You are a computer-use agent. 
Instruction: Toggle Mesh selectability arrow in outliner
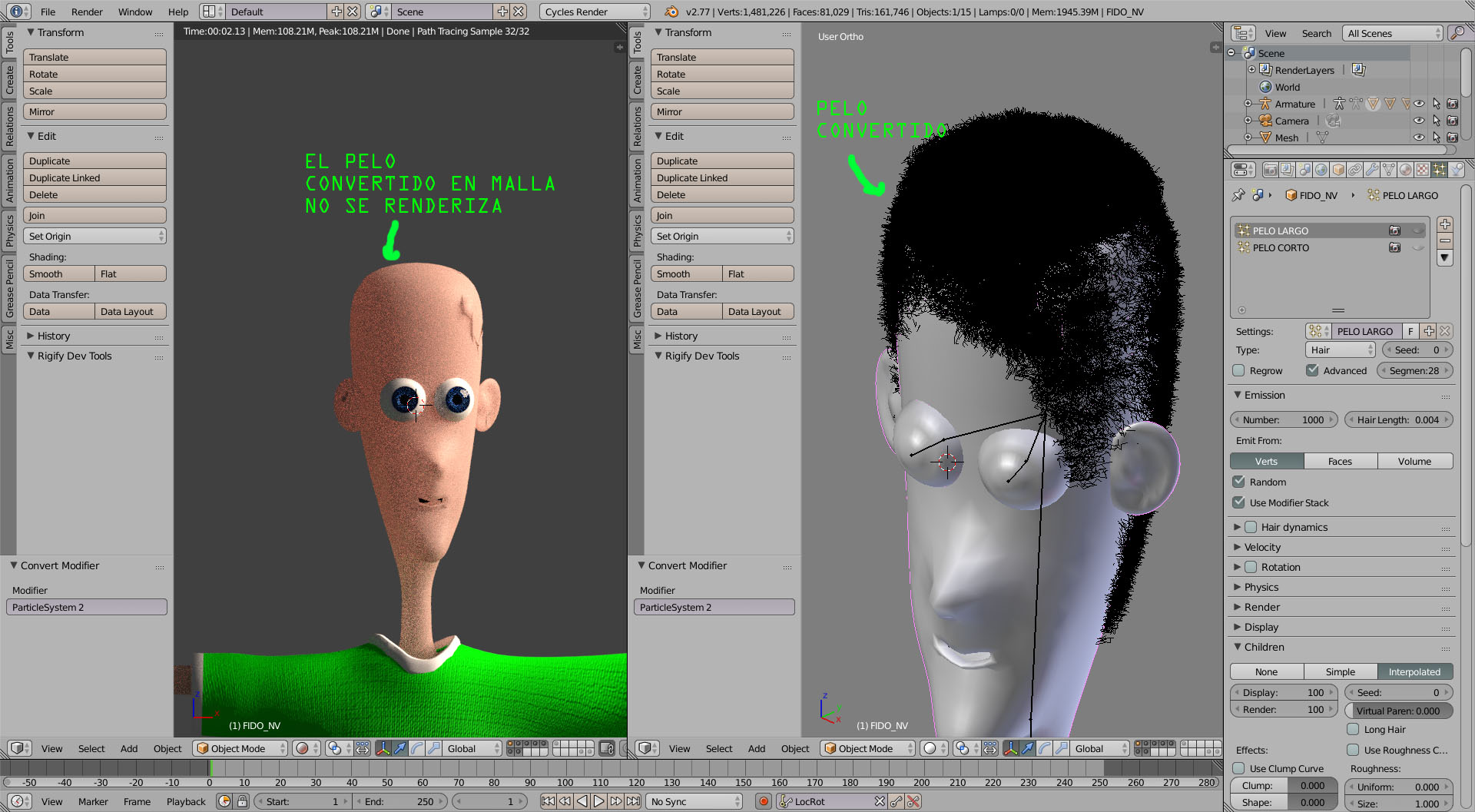1436,138
